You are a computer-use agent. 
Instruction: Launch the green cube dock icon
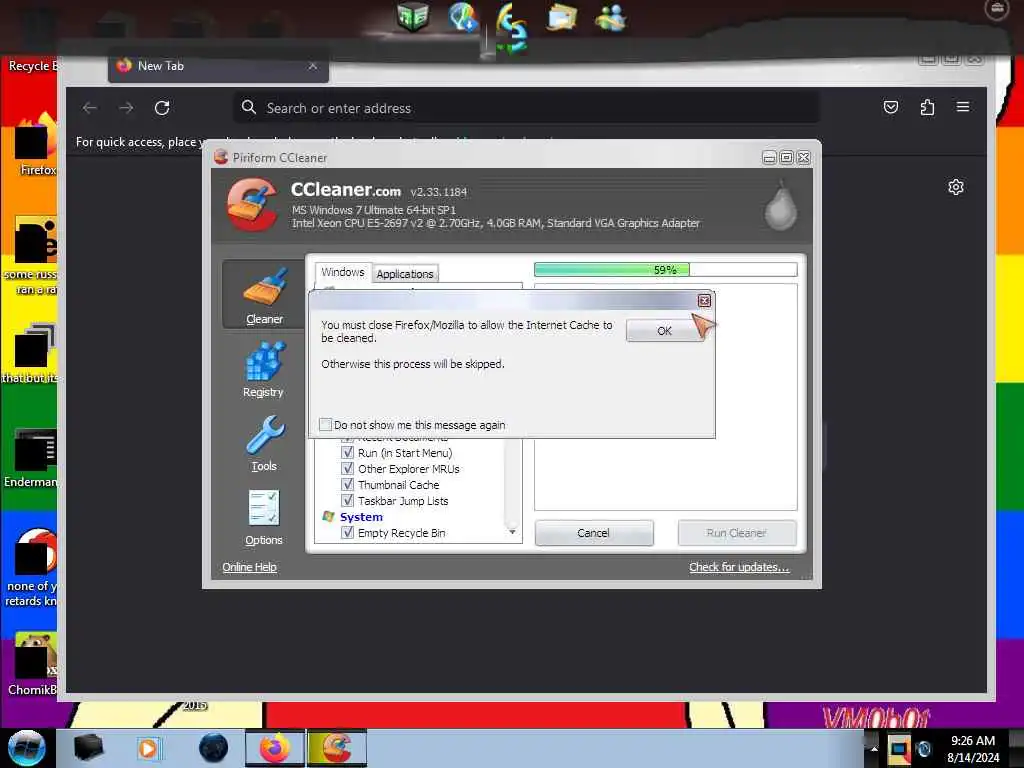coord(413,16)
